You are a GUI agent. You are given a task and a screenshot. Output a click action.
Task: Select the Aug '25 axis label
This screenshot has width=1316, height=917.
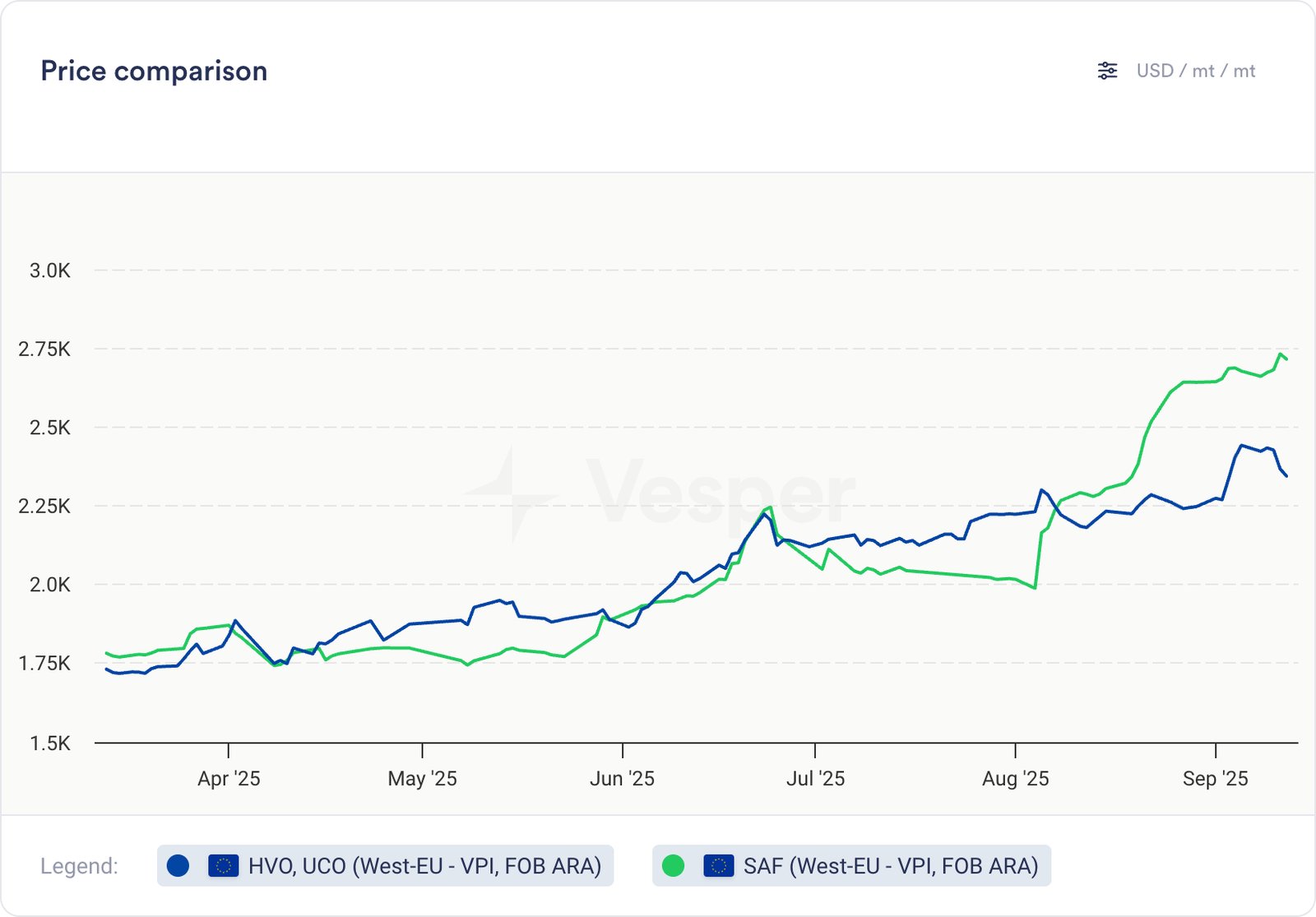coord(1015,778)
